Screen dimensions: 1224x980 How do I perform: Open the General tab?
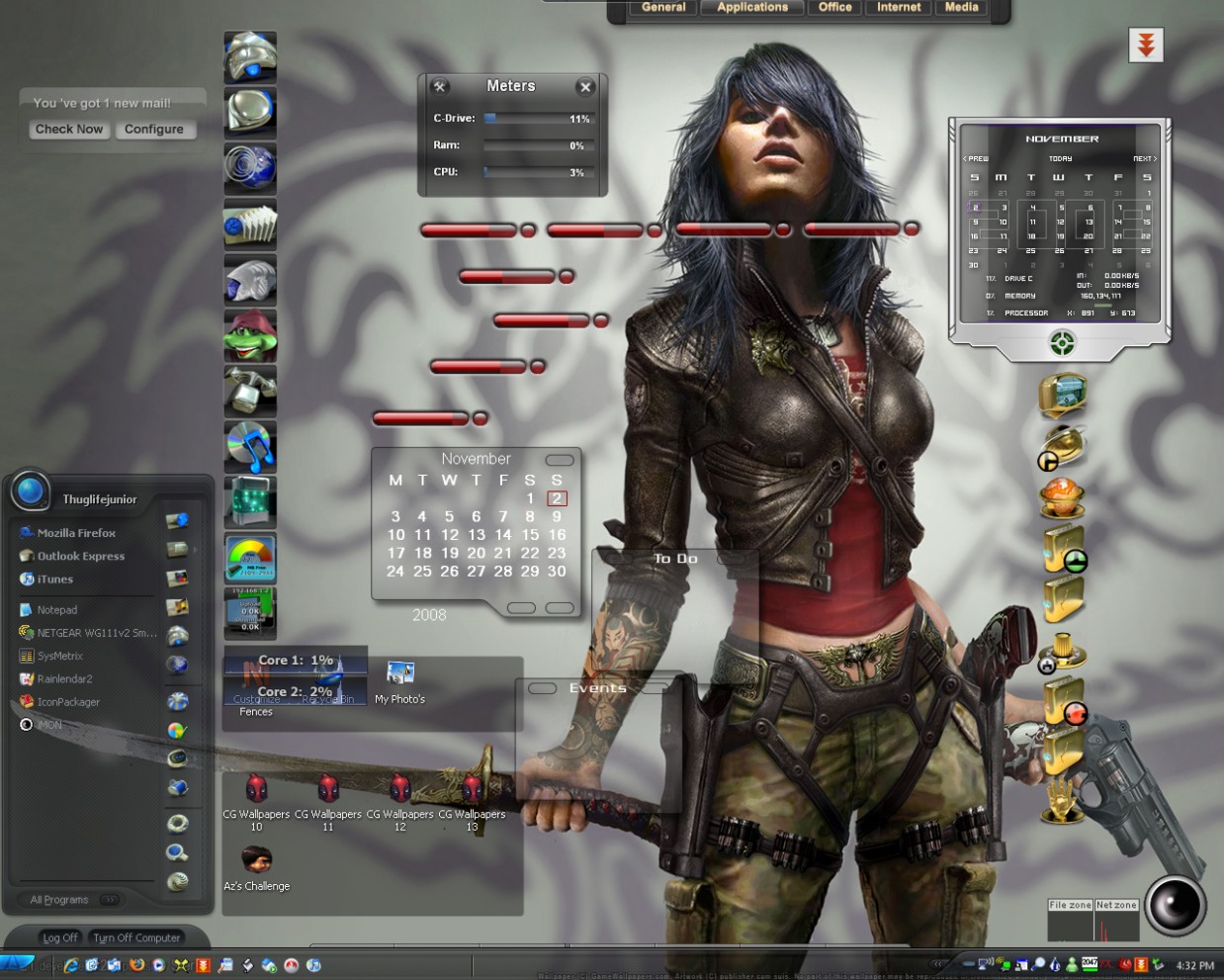tap(663, 8)
